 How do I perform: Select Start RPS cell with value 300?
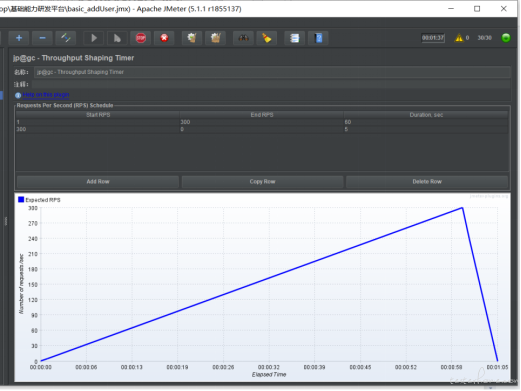(x=98, y=129)
